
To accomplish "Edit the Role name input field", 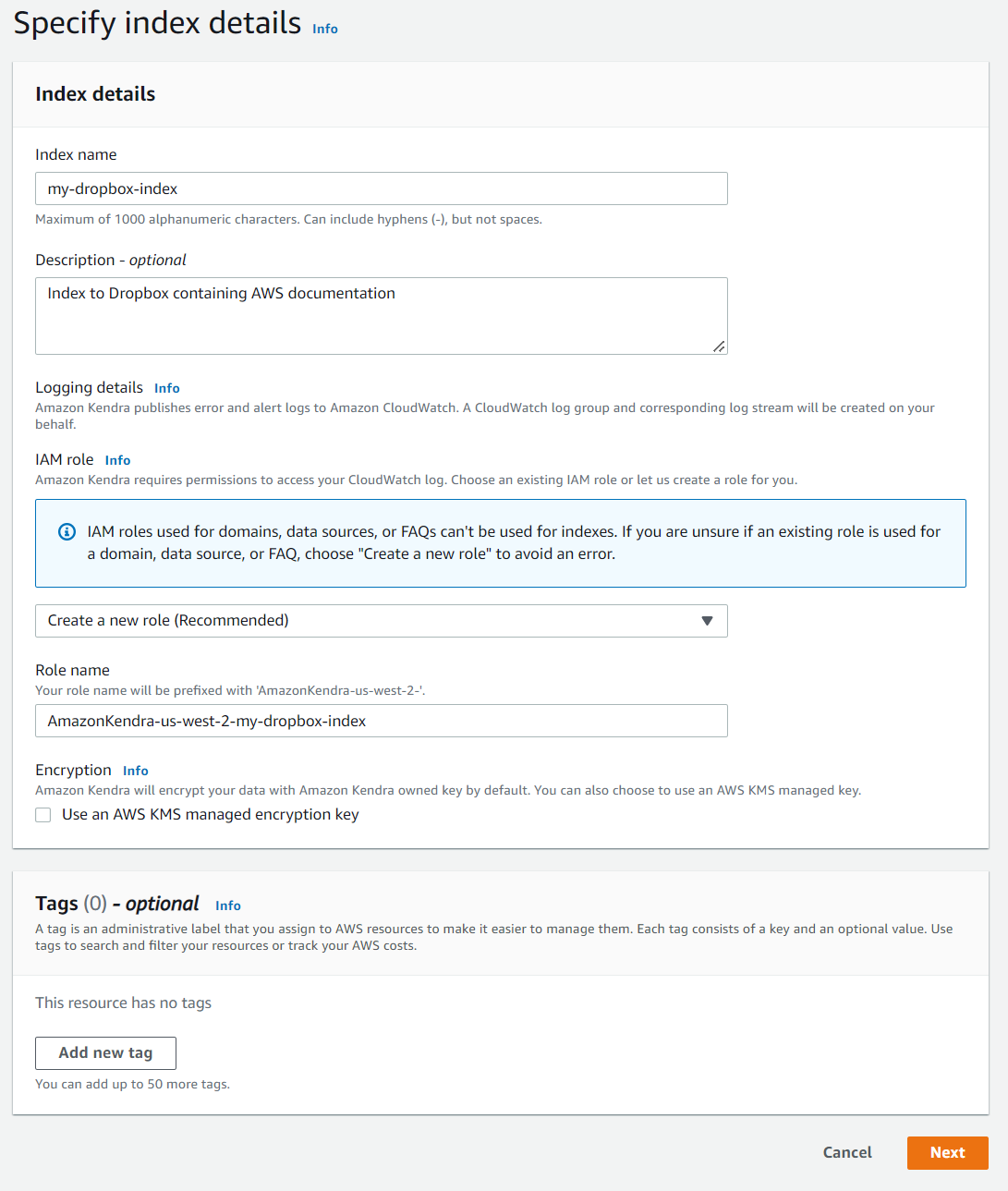I will (x=381, y=721).
